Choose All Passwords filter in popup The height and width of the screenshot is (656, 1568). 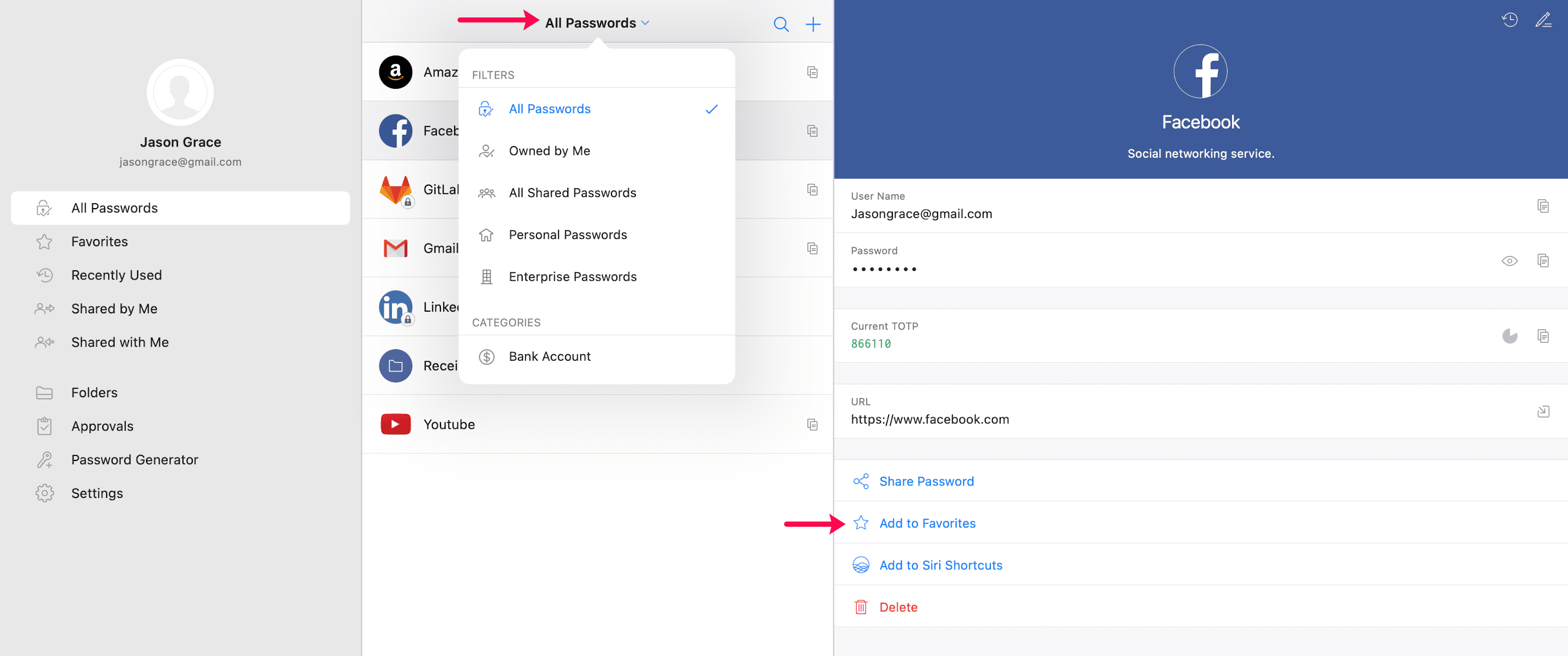pyautogui.click(x=597, y=109)
